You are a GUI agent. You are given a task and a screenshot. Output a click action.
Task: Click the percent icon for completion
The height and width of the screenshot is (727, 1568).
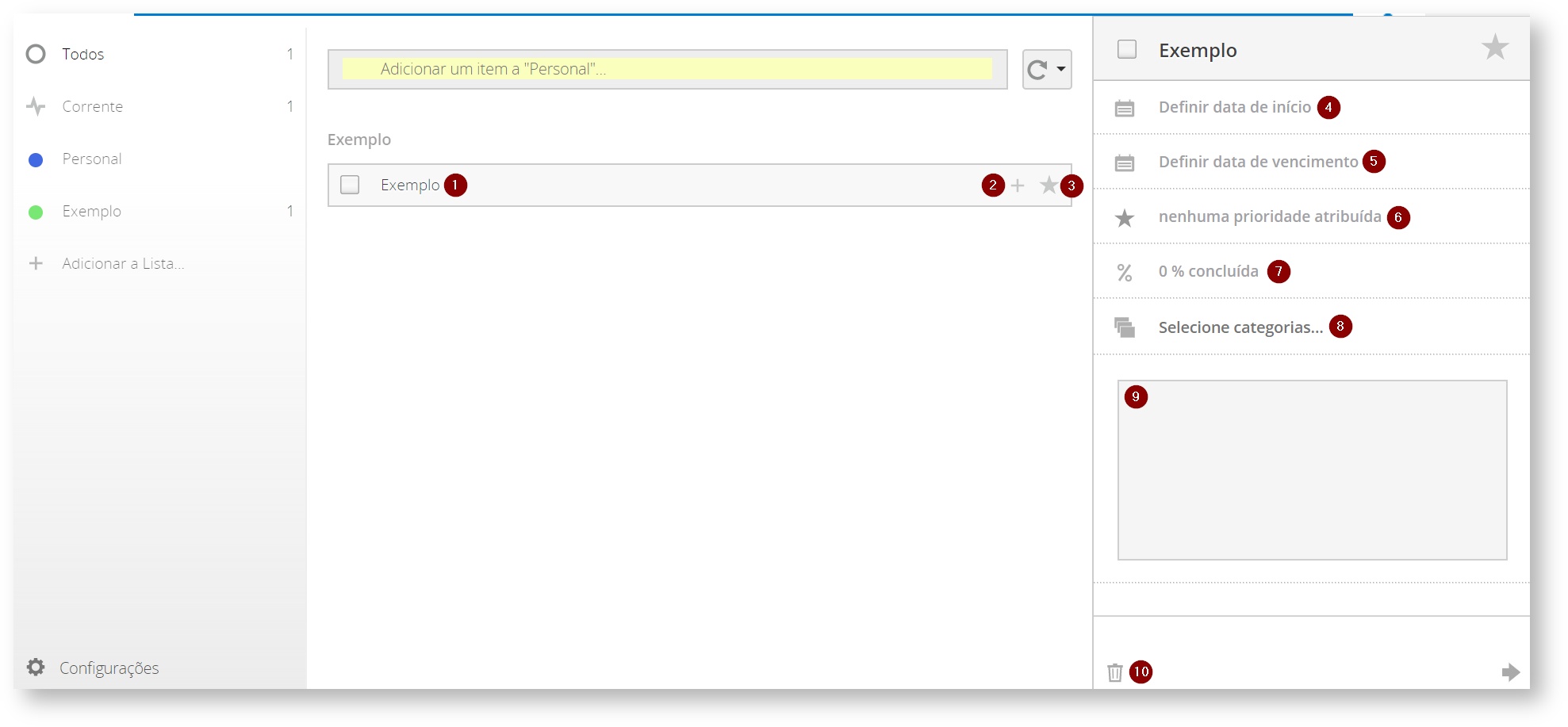1125,273
